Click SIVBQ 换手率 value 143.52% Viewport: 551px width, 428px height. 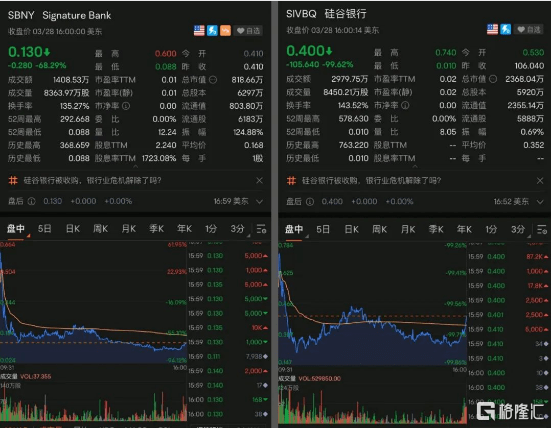click(353, 105)
